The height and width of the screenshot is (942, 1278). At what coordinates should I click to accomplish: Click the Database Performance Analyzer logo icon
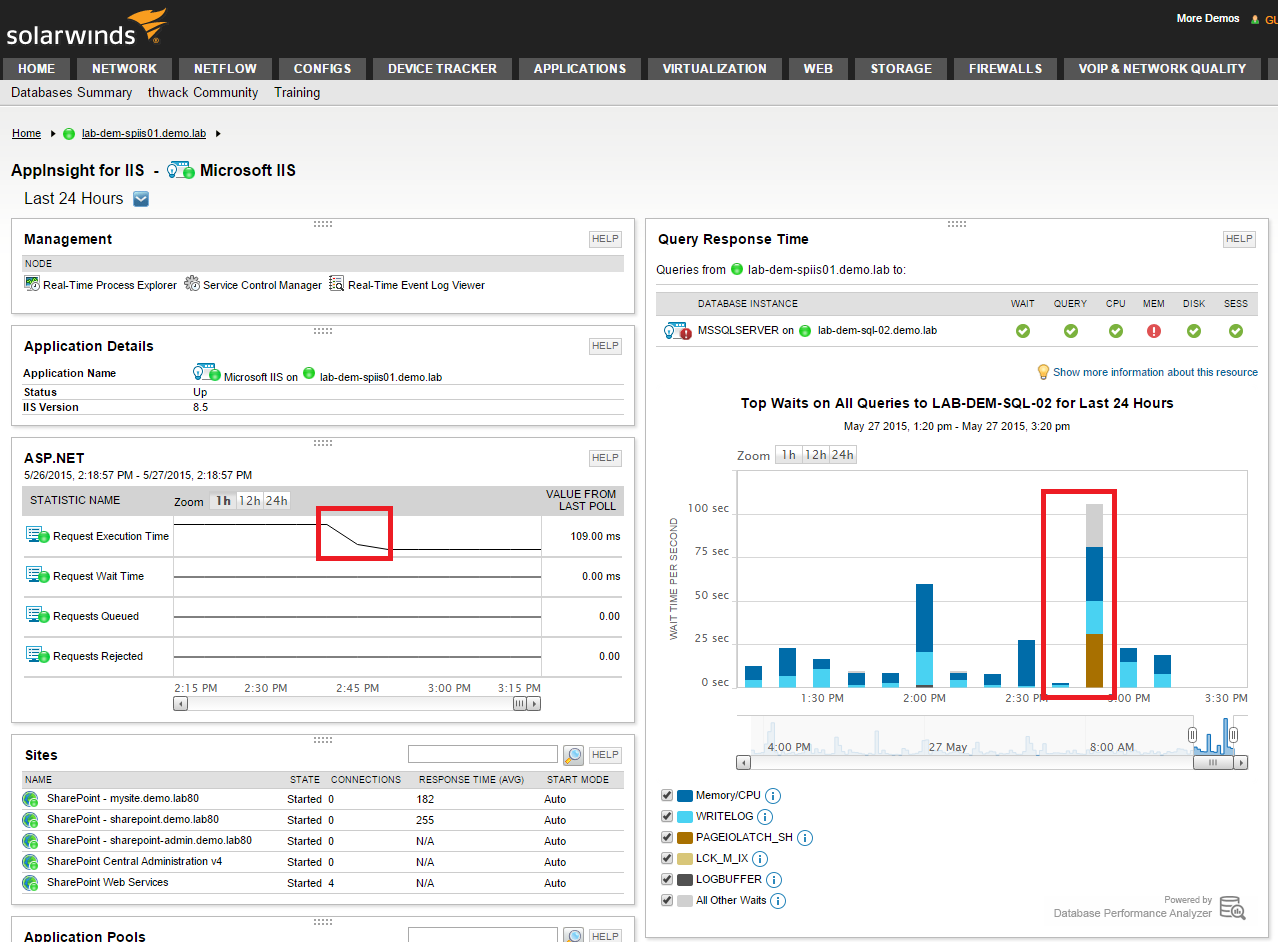[x=1233, y=908]
